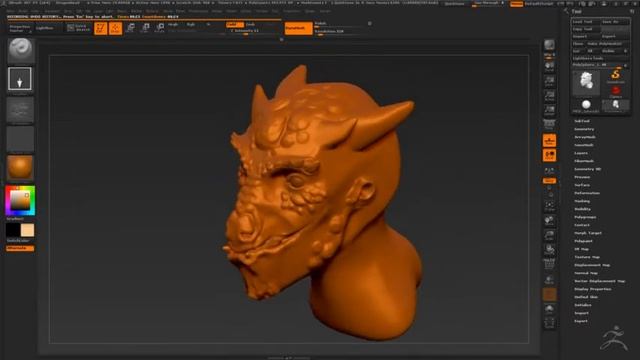This screenshot has width=640, height=360.
Task: Click the Zoom document icon
Action: (549, 81)
